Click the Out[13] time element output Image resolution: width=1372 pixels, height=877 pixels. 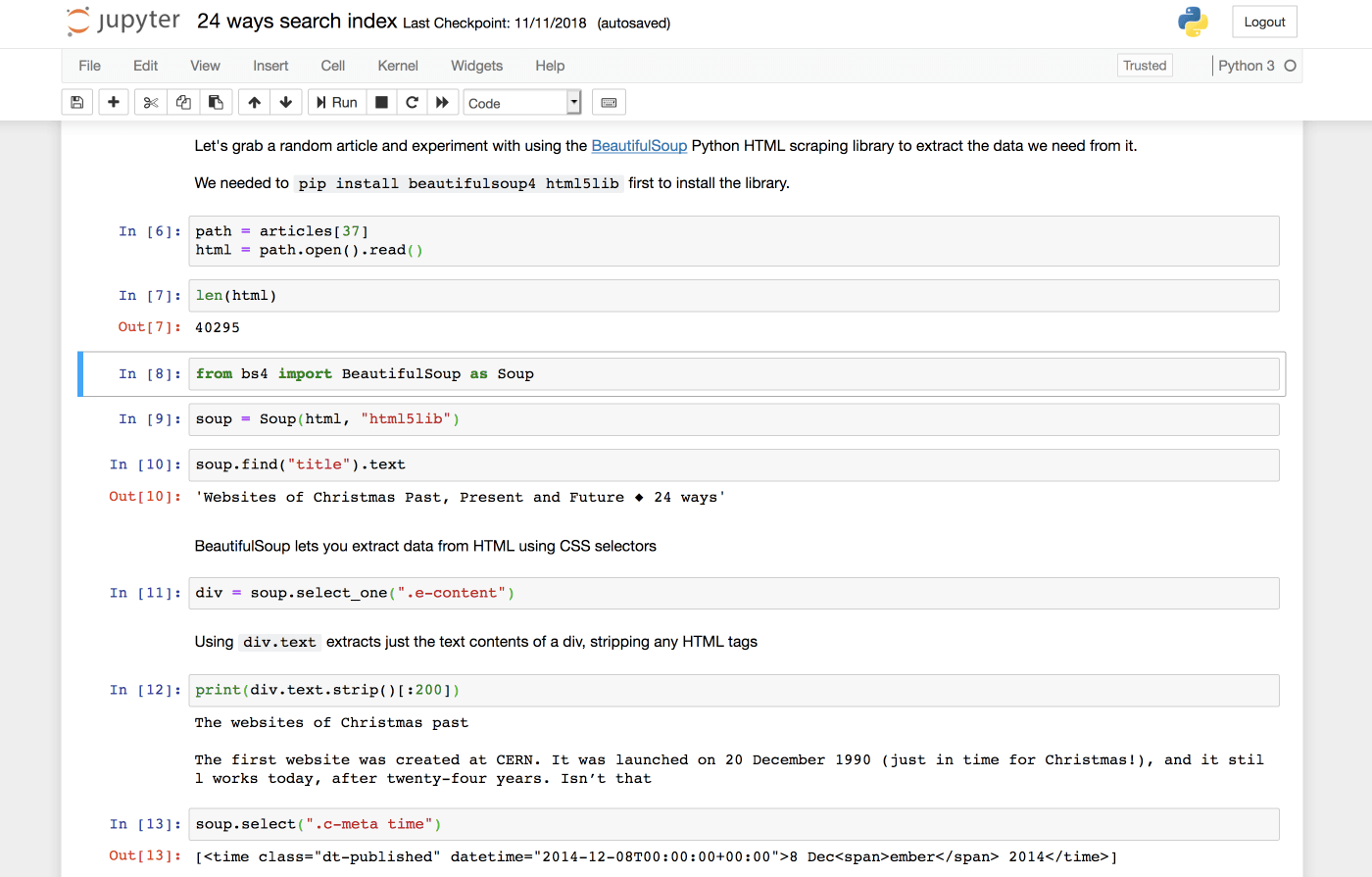pyautogui.click(x=657, y=856)
